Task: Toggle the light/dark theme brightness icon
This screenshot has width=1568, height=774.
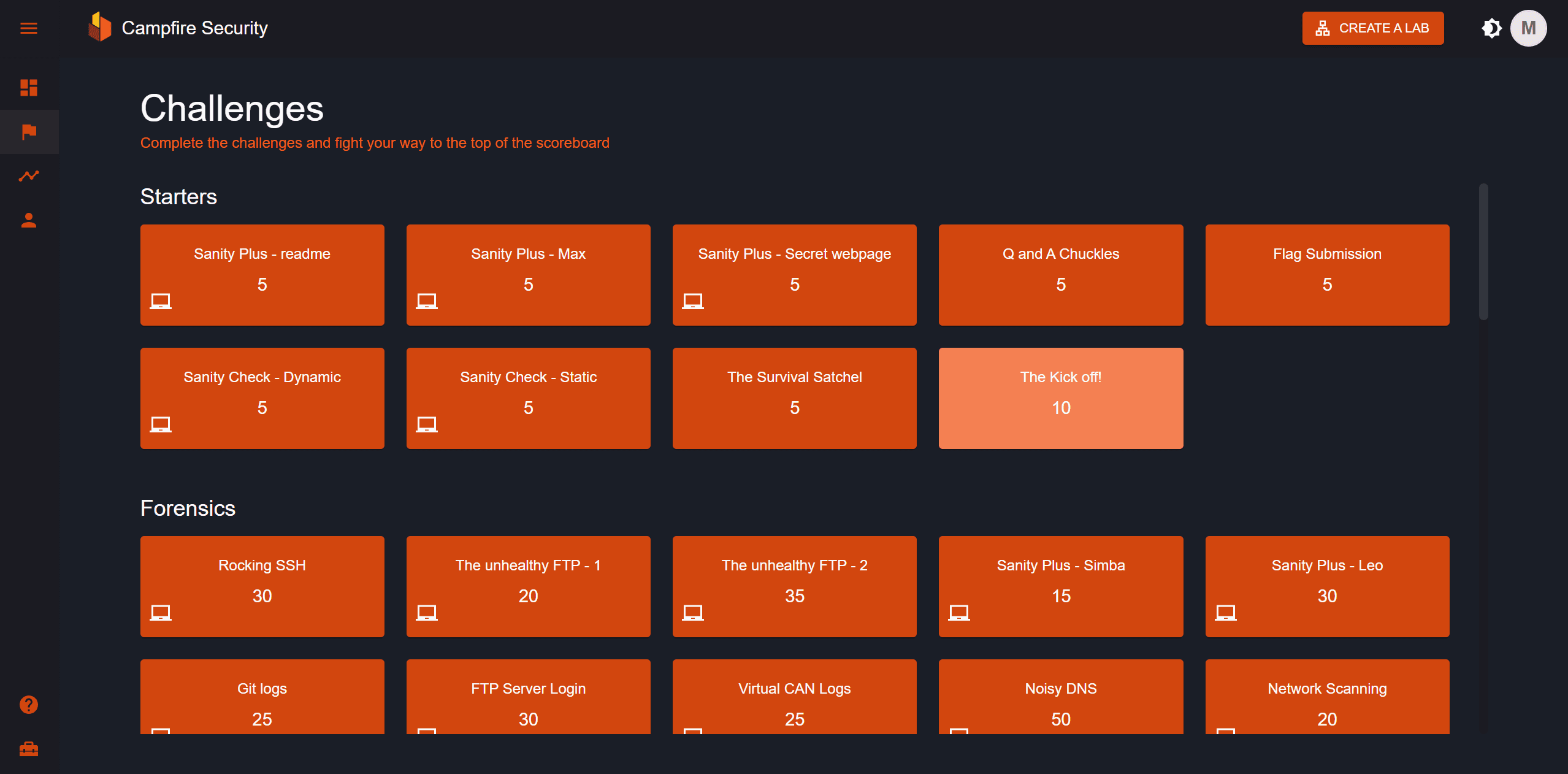Action: (1491, 28)
